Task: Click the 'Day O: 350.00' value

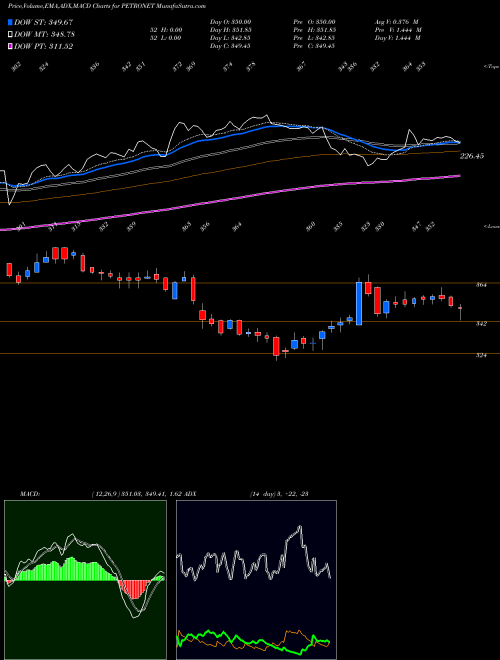Action: click(x=230, y=22)
